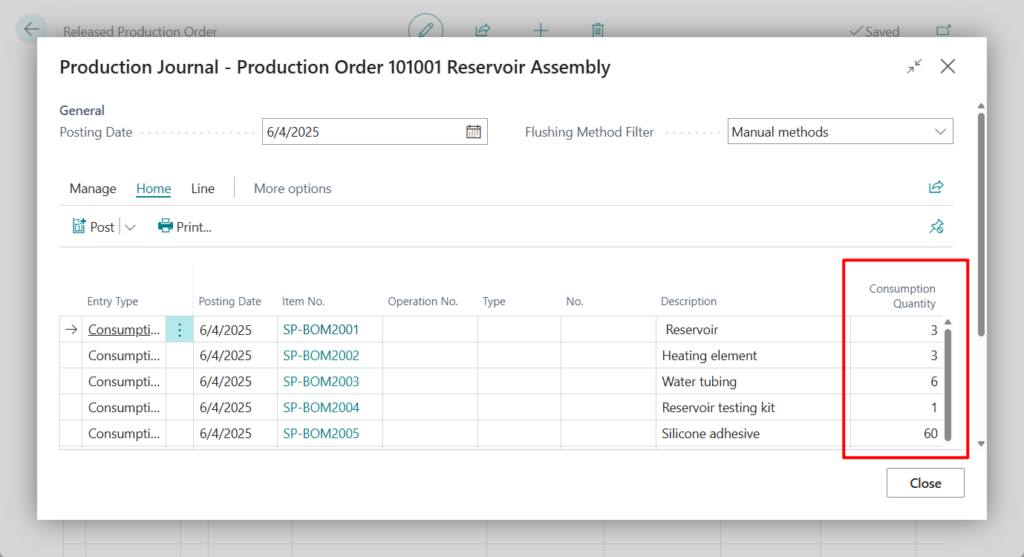The height and width of the screenshot is (557, 1024).
Task: Expand the Flushing Method Filter dropdown
Action: click(939, 132)
